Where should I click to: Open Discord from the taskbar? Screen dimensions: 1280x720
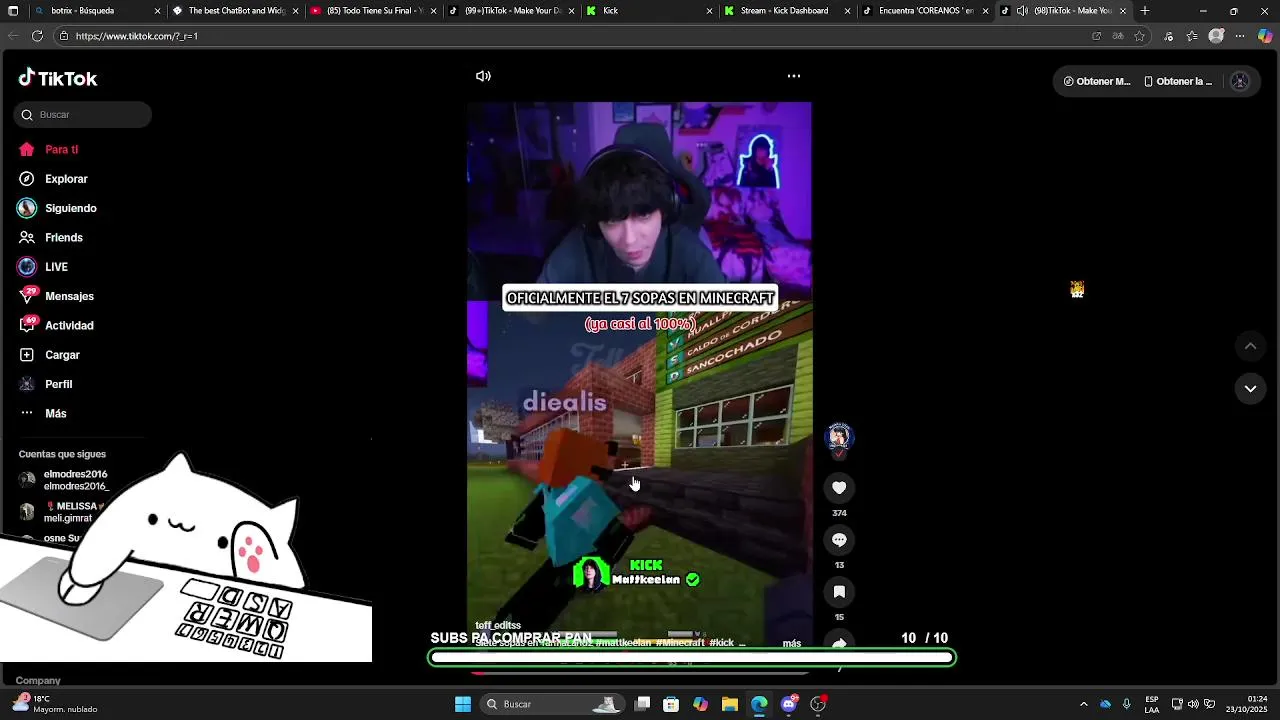pyautogui.click(x=789, y=705)
